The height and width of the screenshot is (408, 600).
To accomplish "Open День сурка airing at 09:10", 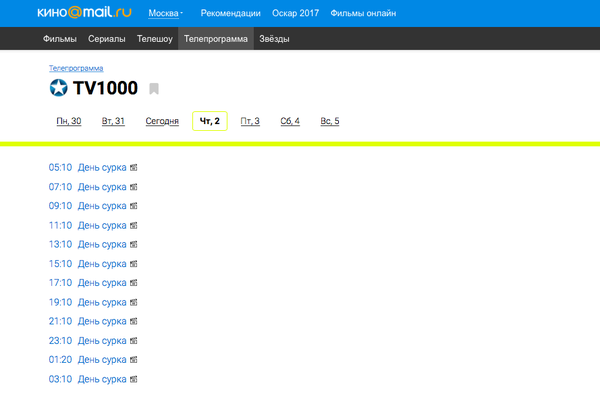I will pos(102,206).
